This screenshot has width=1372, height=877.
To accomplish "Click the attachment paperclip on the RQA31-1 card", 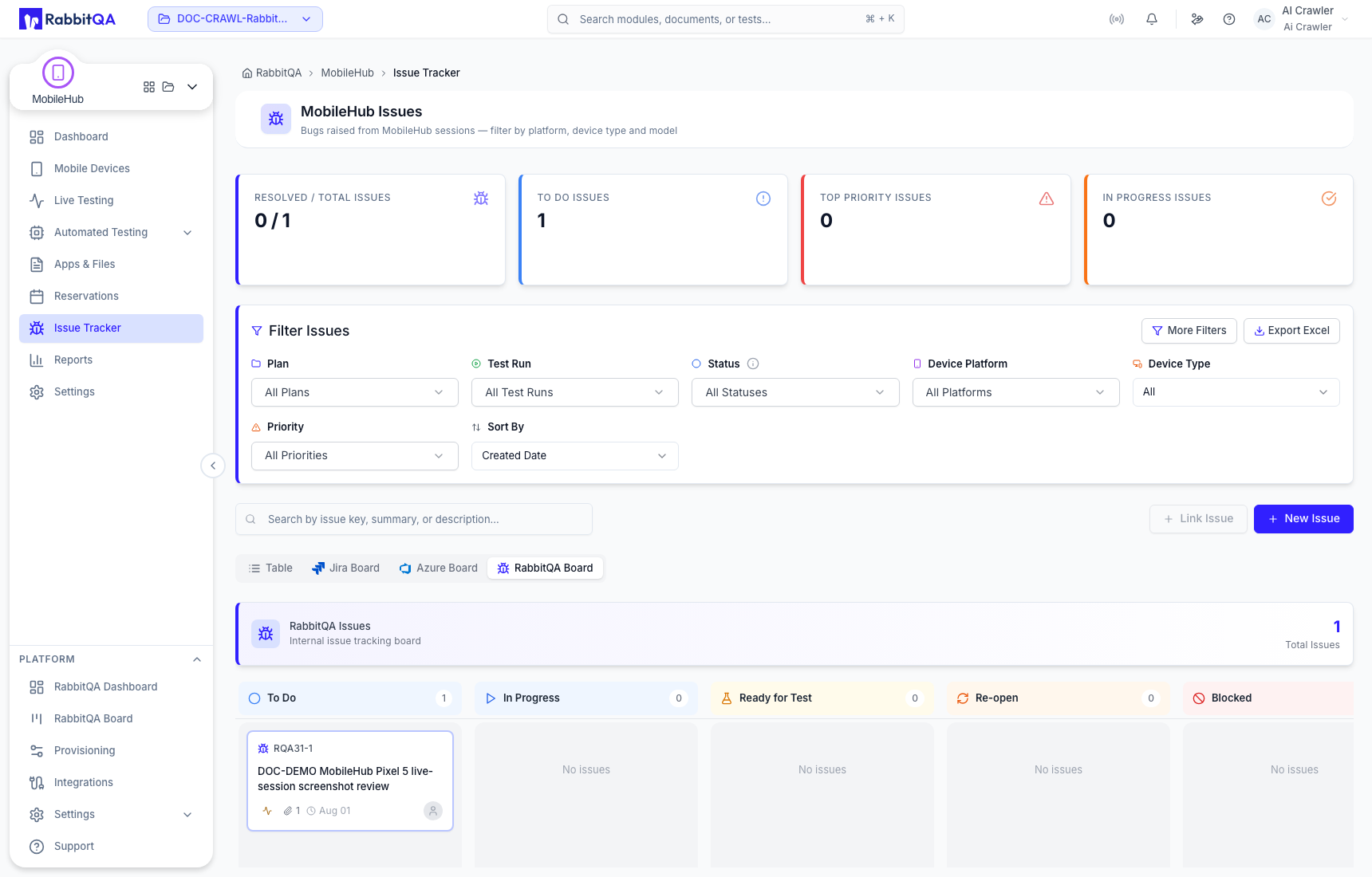I will click(x=288, y=811).
